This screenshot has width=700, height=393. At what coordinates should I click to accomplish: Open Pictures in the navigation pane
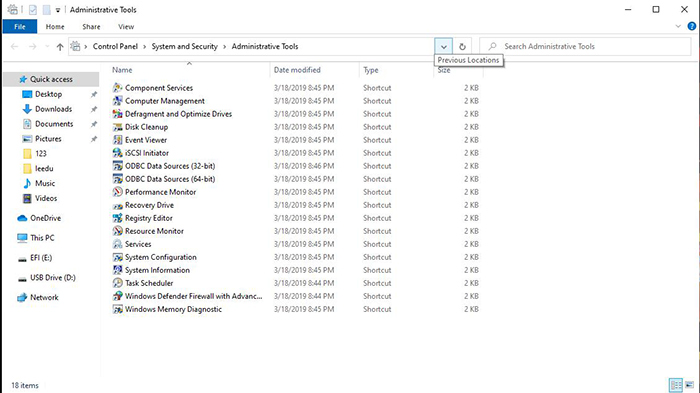48,139
